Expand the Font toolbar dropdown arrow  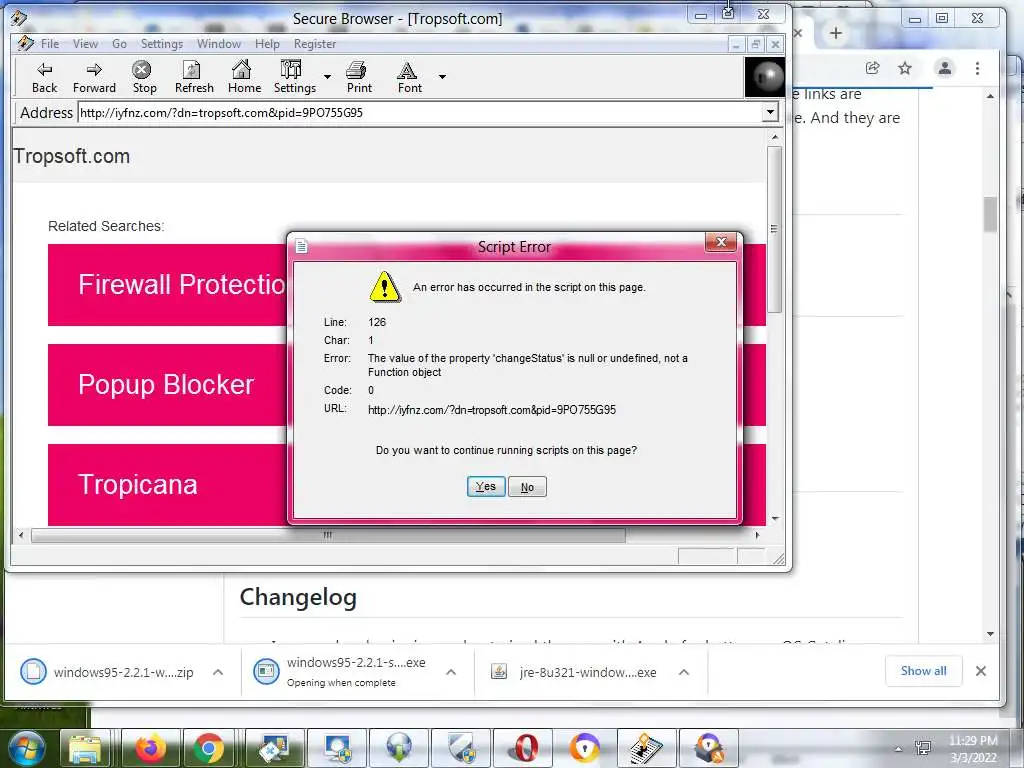pyautogui.click(x=442, y=76)
